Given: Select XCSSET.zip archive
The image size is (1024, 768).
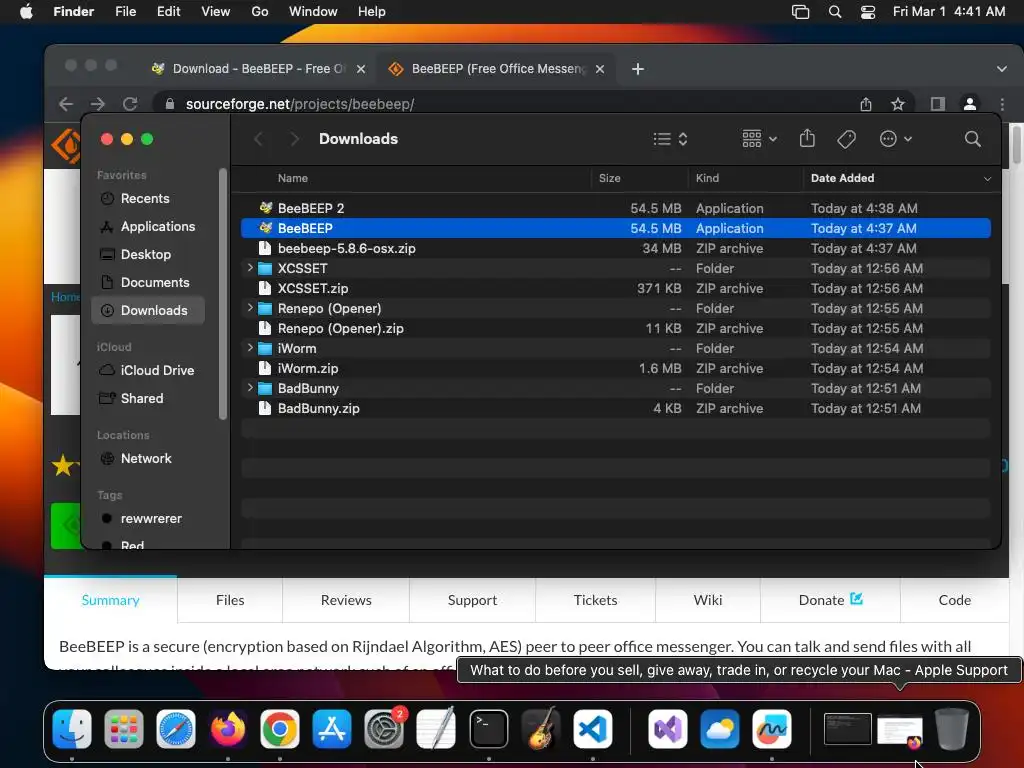Looking at the screenshot, I should click(616, 288).
